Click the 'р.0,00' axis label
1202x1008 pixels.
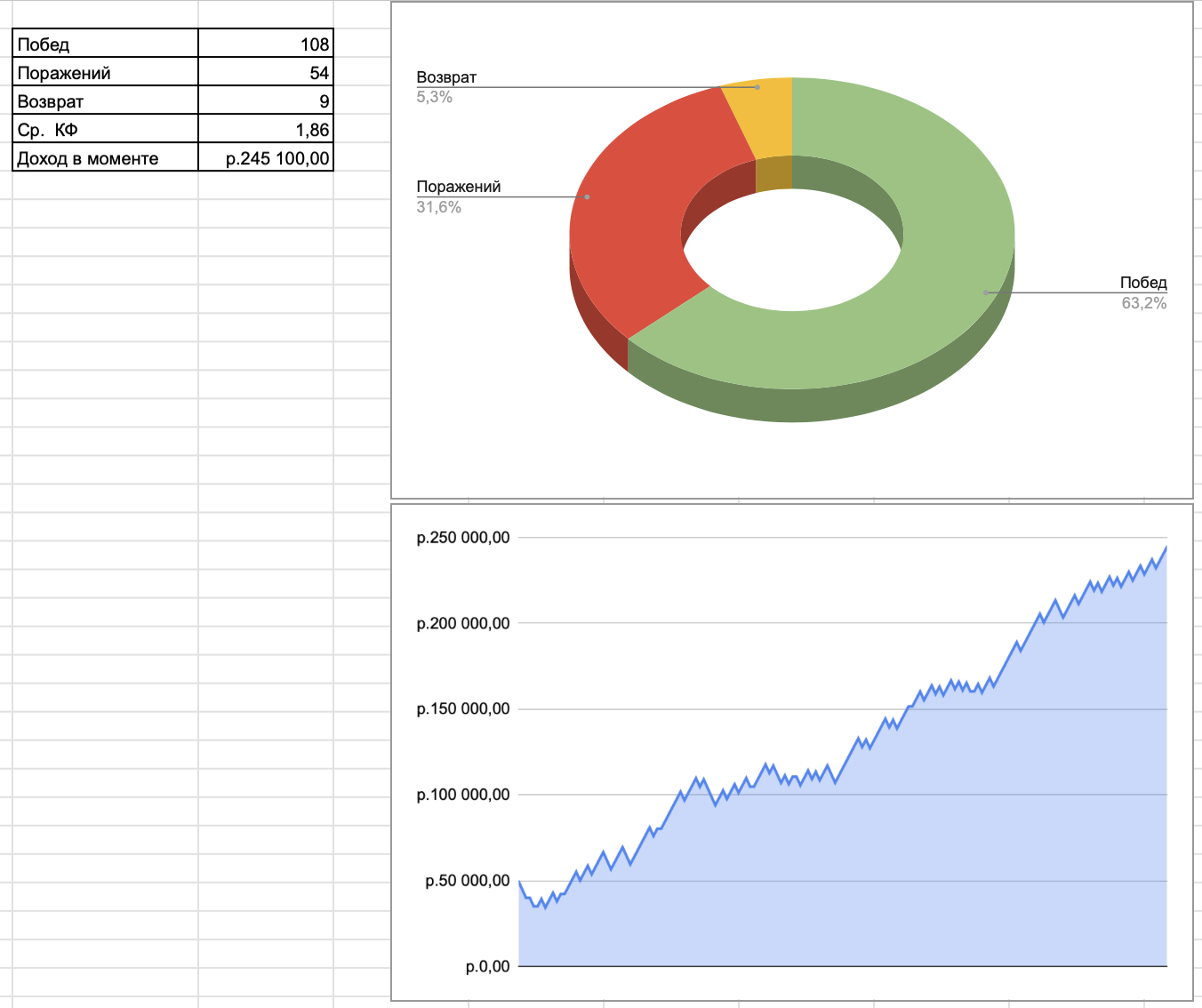point(488,966)
